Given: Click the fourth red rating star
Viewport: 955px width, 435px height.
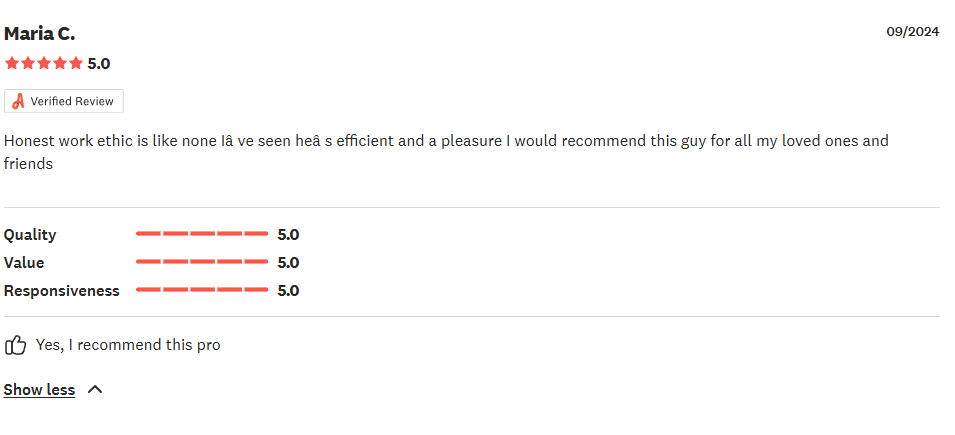Looking at the screenshot, I should point(60,63).
